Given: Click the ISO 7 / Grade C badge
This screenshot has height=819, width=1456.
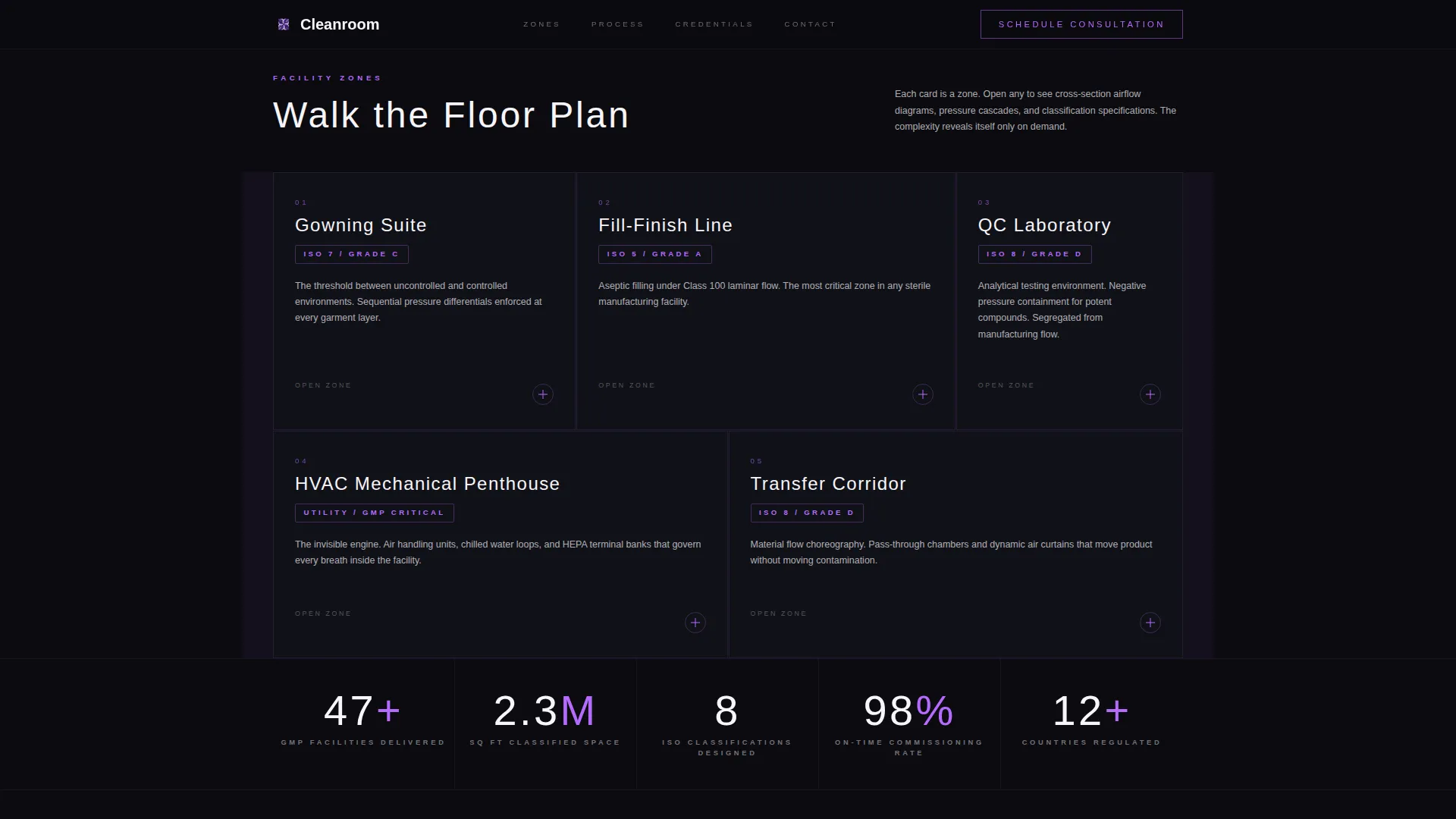Looking at the screenshot, I should [x=352, y=254].
